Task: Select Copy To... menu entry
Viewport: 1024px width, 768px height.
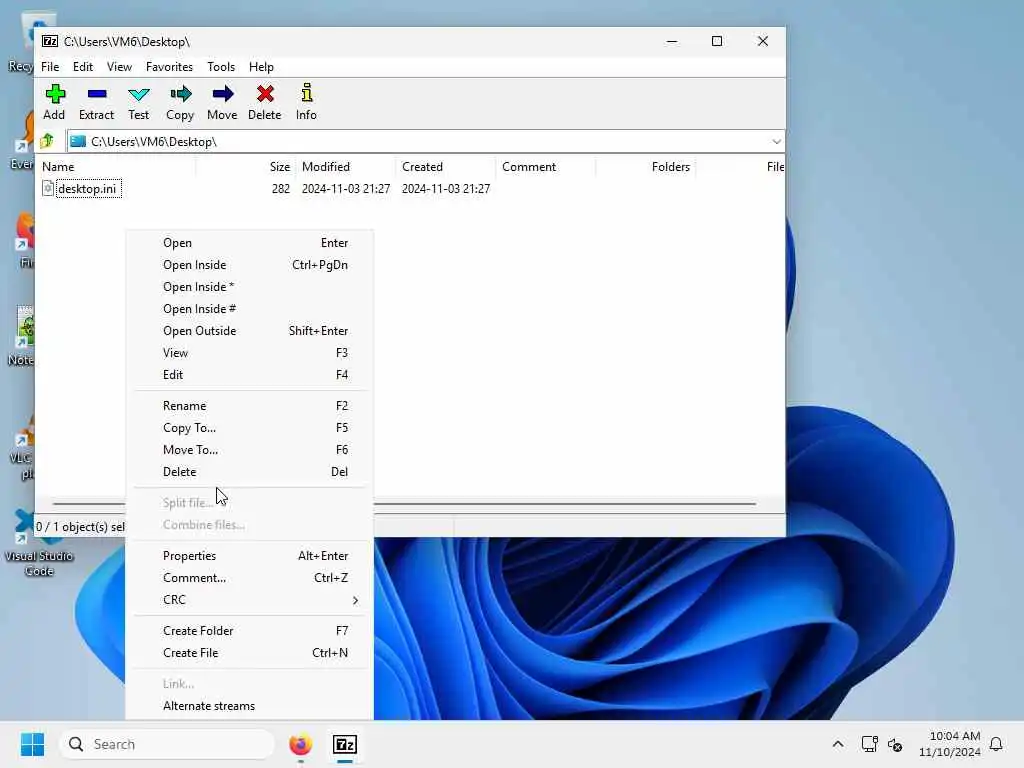Action: coord(249,428)
